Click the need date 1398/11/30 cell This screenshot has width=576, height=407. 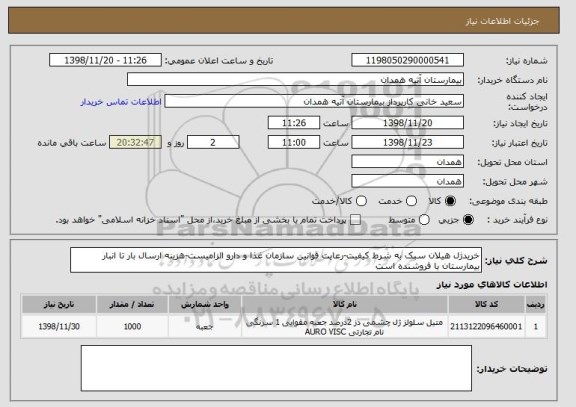click(59, 327)
